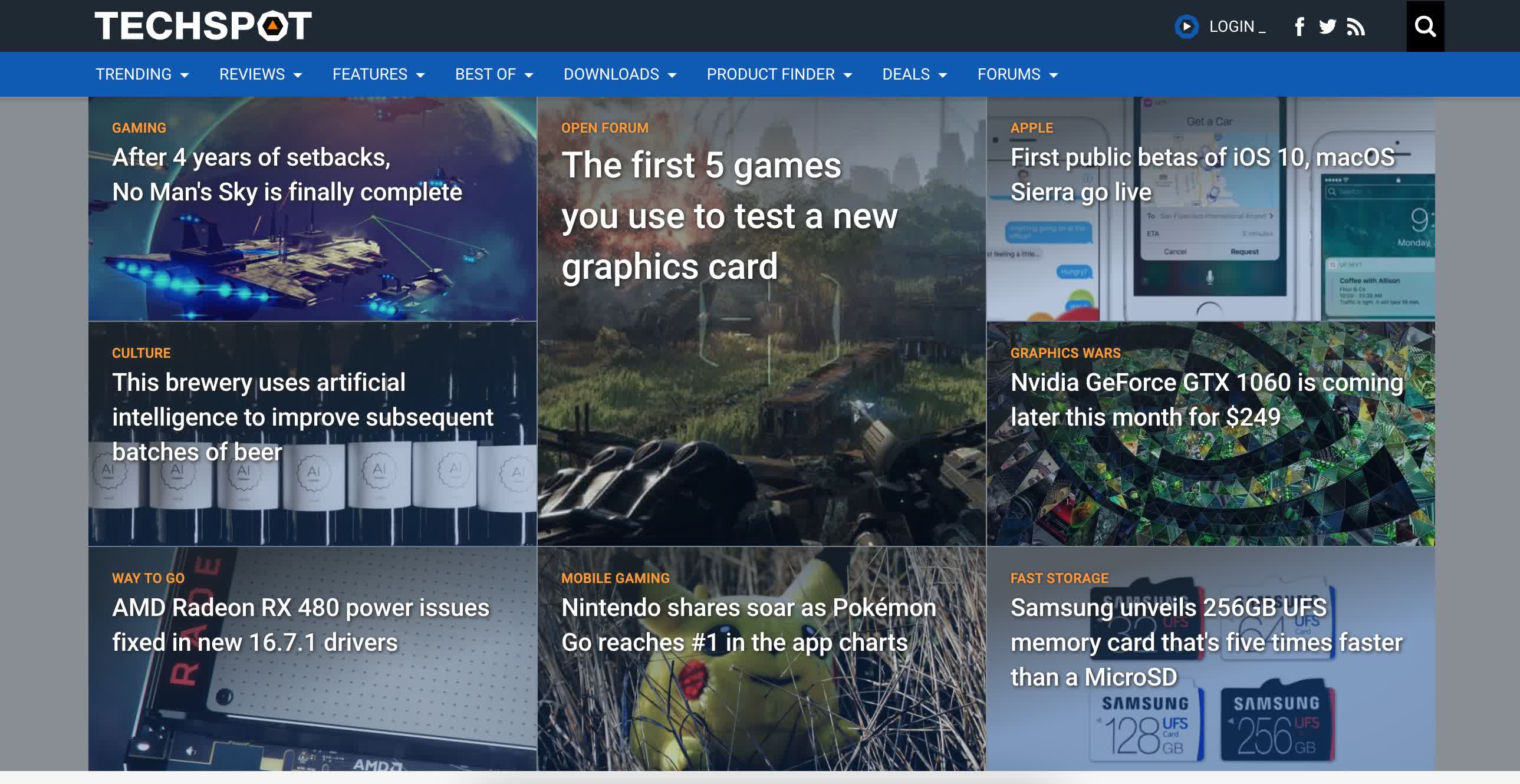This screenshot has width=1520, height=784.
Task: Click the LOGIN link
Action: click(1237, 27)
